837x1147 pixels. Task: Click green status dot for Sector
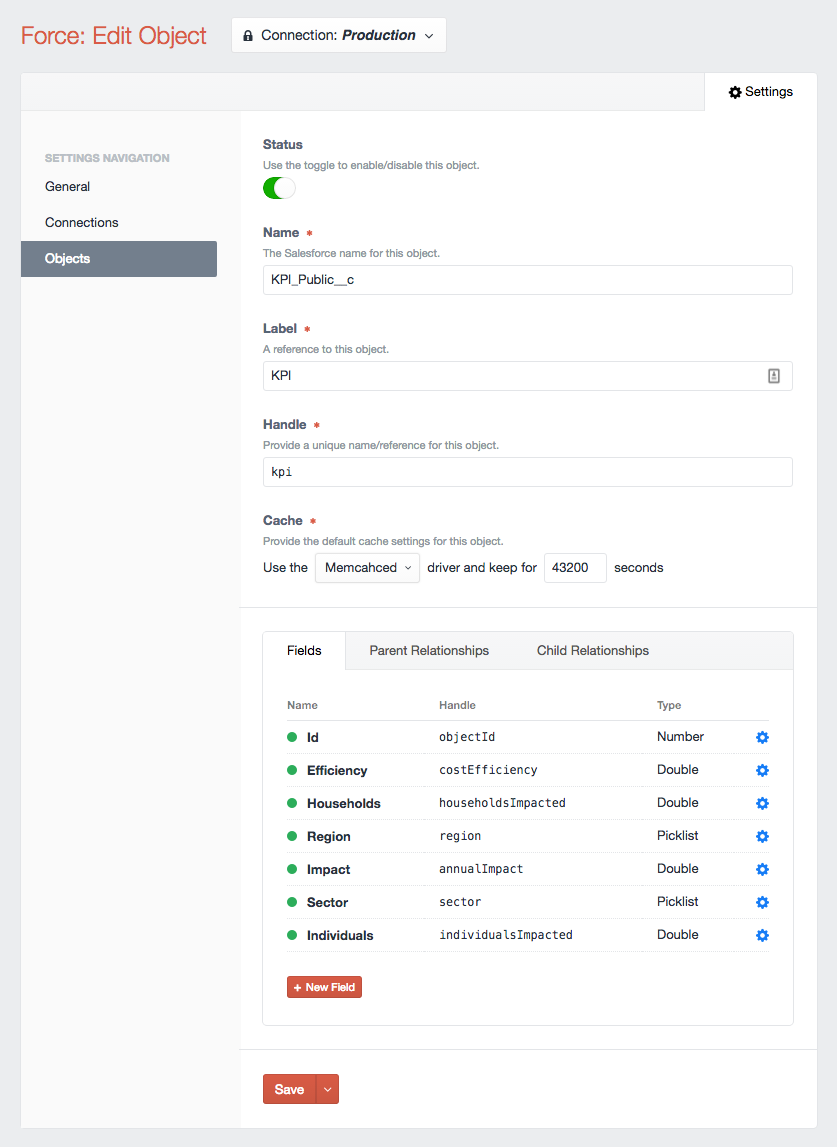click(x=292, y=901)
